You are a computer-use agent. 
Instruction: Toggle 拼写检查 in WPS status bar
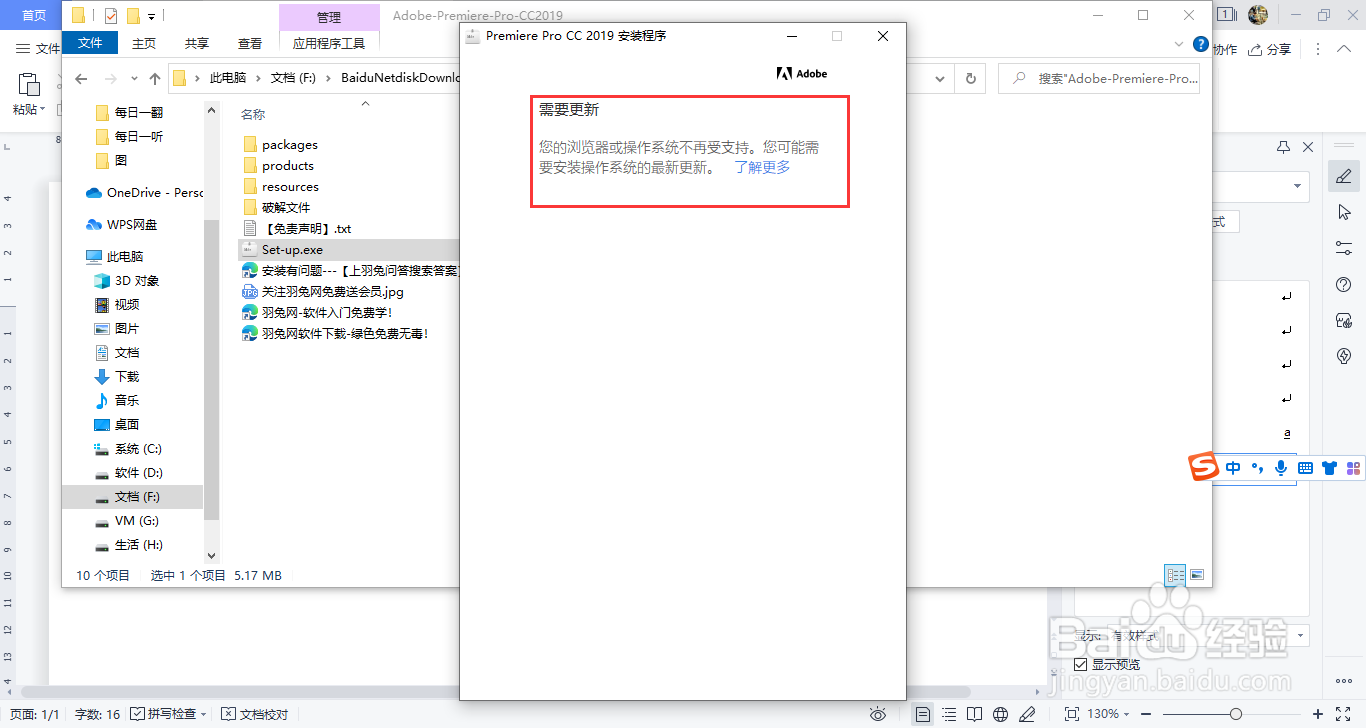point(168,714)
